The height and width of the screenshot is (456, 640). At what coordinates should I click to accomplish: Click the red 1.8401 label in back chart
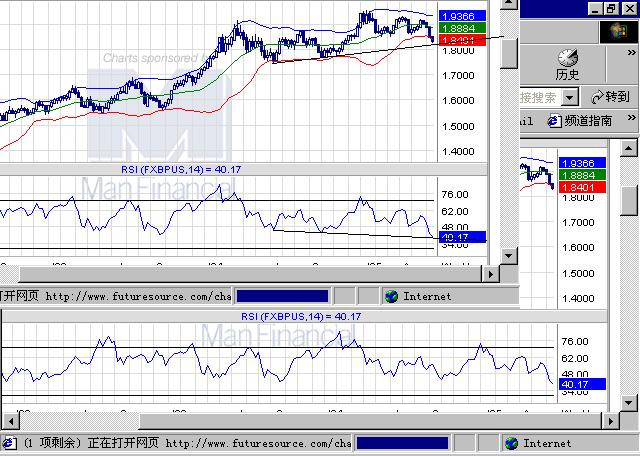click(582, 187)
